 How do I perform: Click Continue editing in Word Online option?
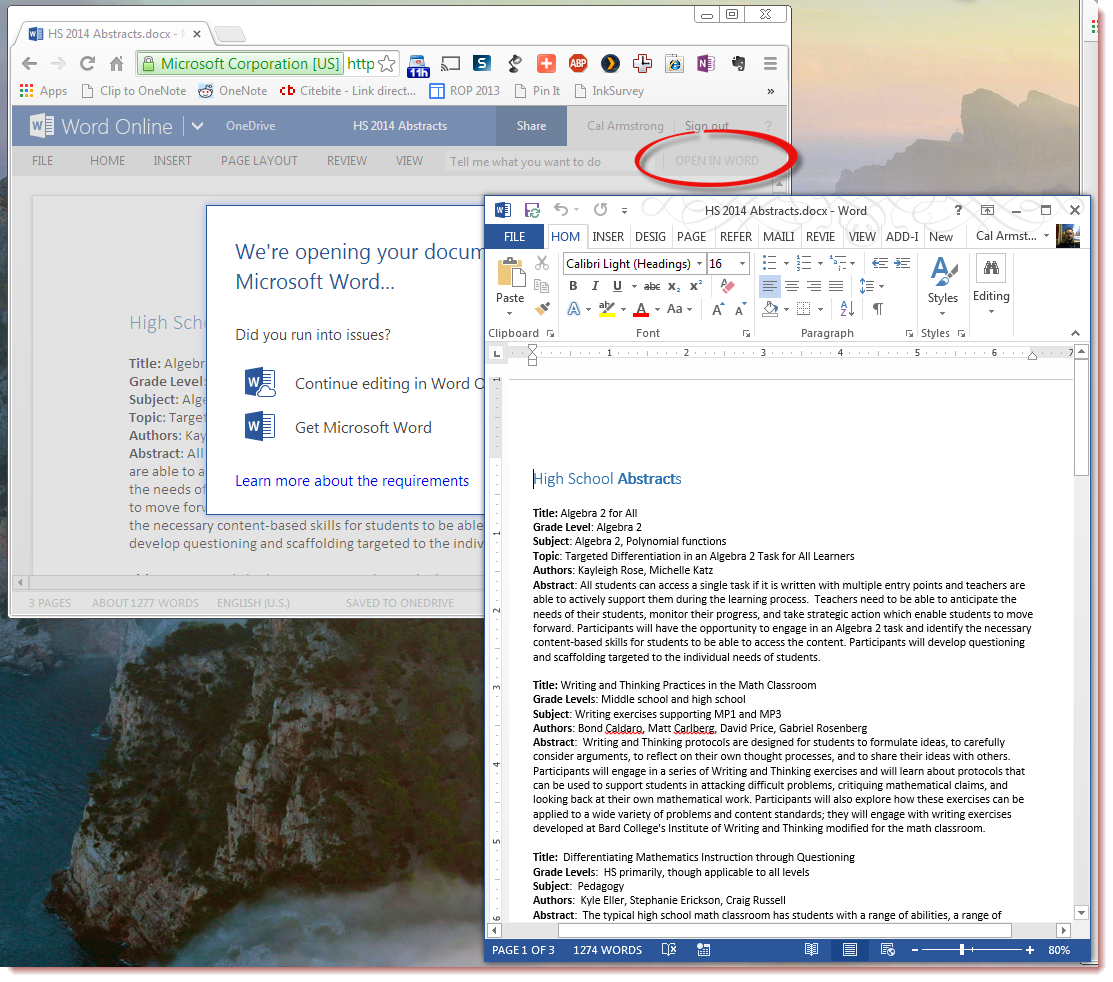(x=365, y=383)
